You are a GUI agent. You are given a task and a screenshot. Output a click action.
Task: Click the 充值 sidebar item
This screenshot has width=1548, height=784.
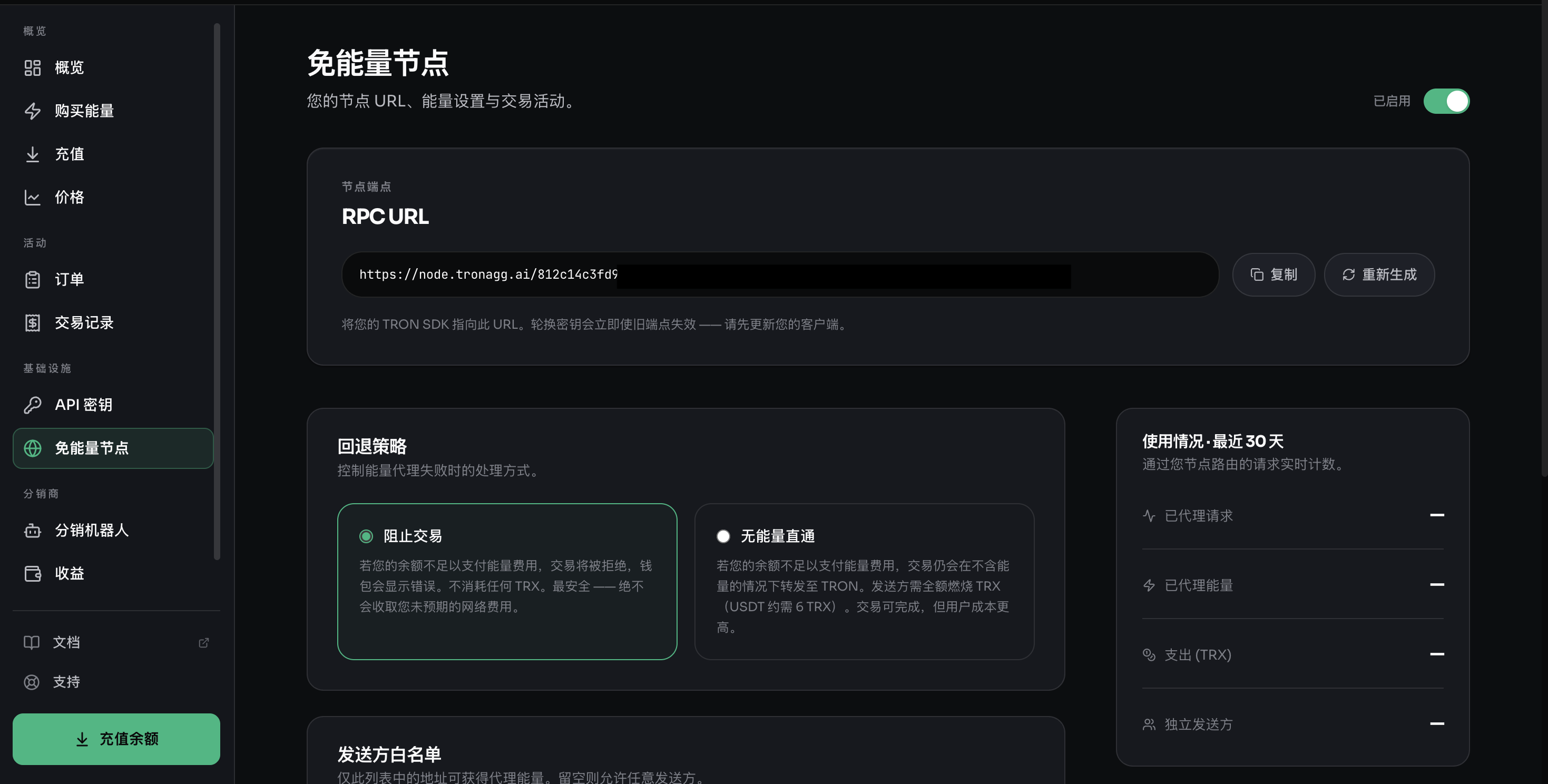tap(113, 154)
